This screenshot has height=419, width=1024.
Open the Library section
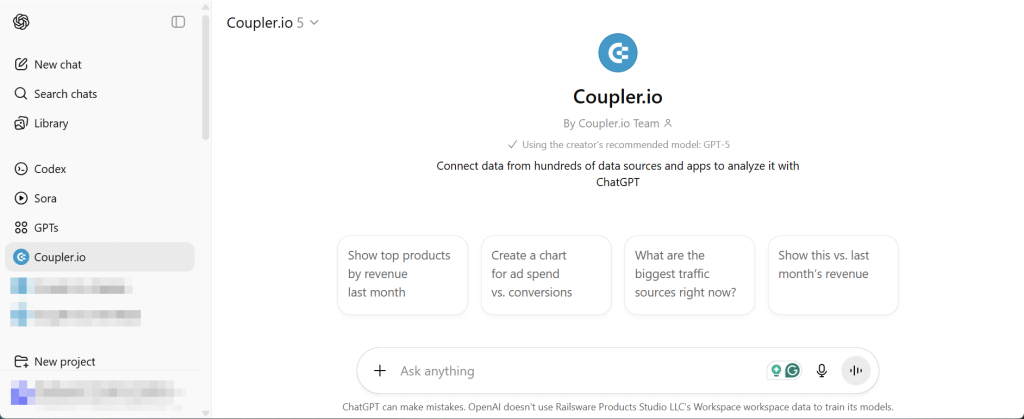(x=51, y=124)
